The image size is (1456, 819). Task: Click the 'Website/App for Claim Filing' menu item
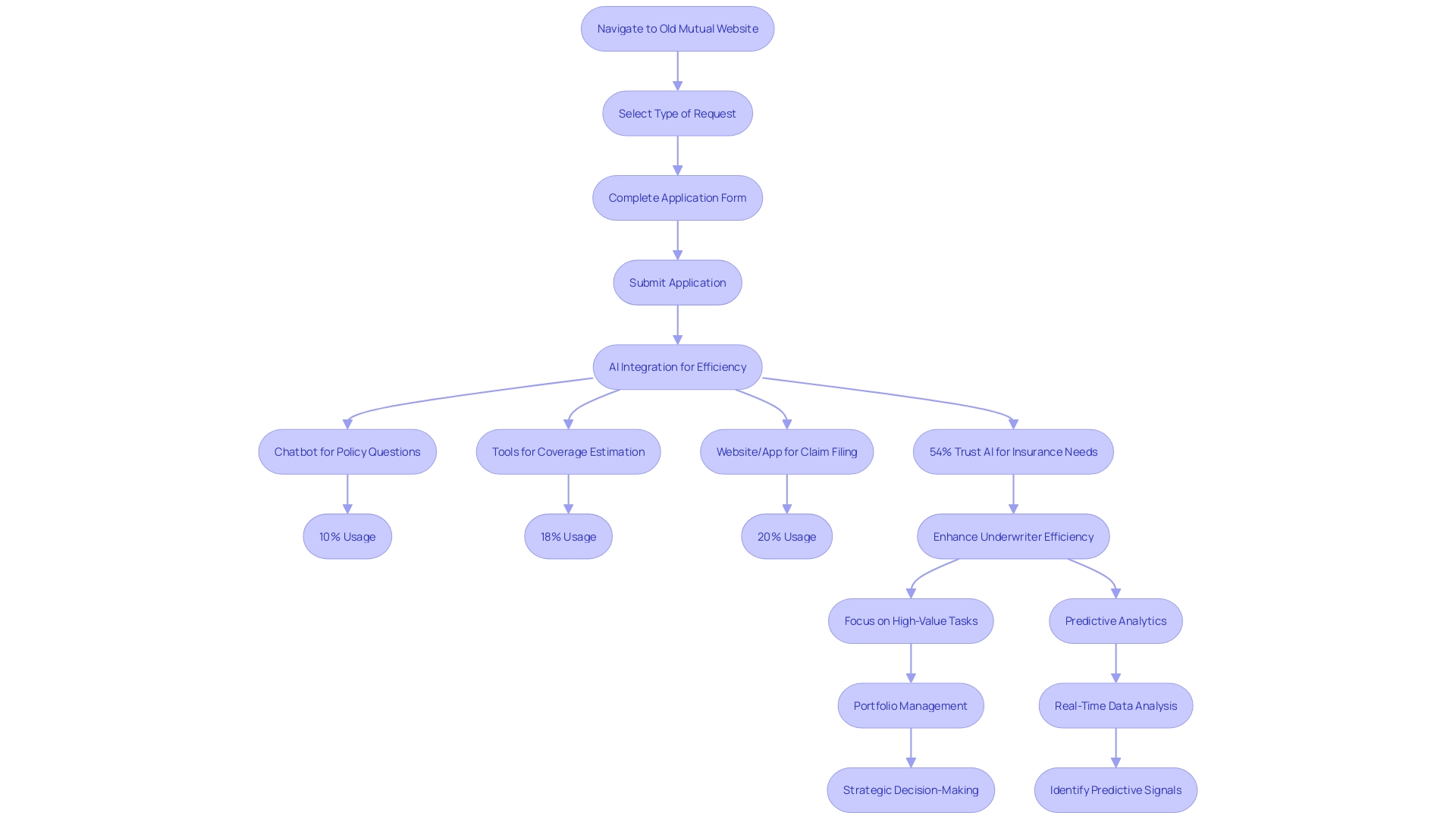(787, 451)
